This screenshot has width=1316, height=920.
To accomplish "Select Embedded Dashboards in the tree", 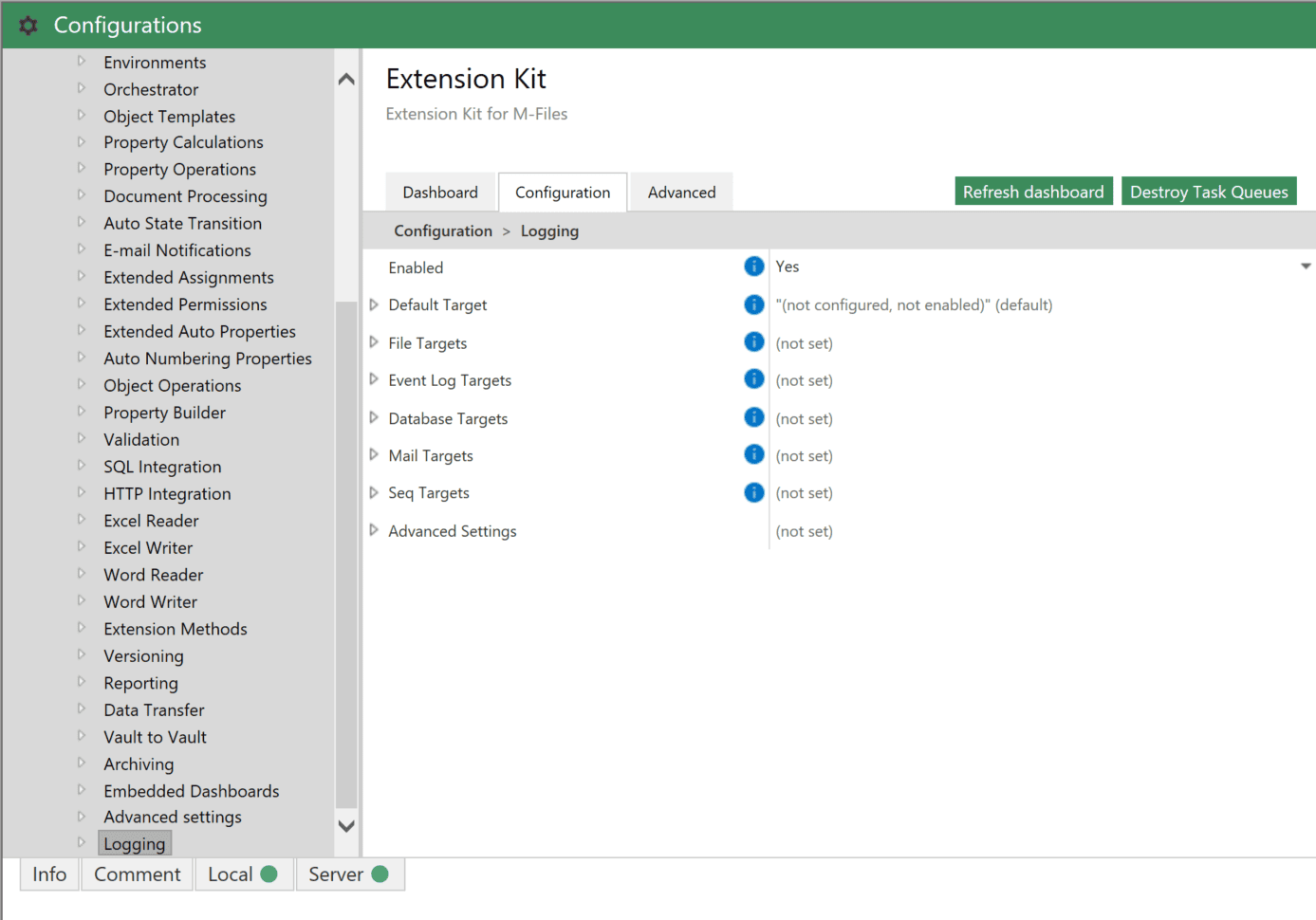I will (x=192, y=791).
